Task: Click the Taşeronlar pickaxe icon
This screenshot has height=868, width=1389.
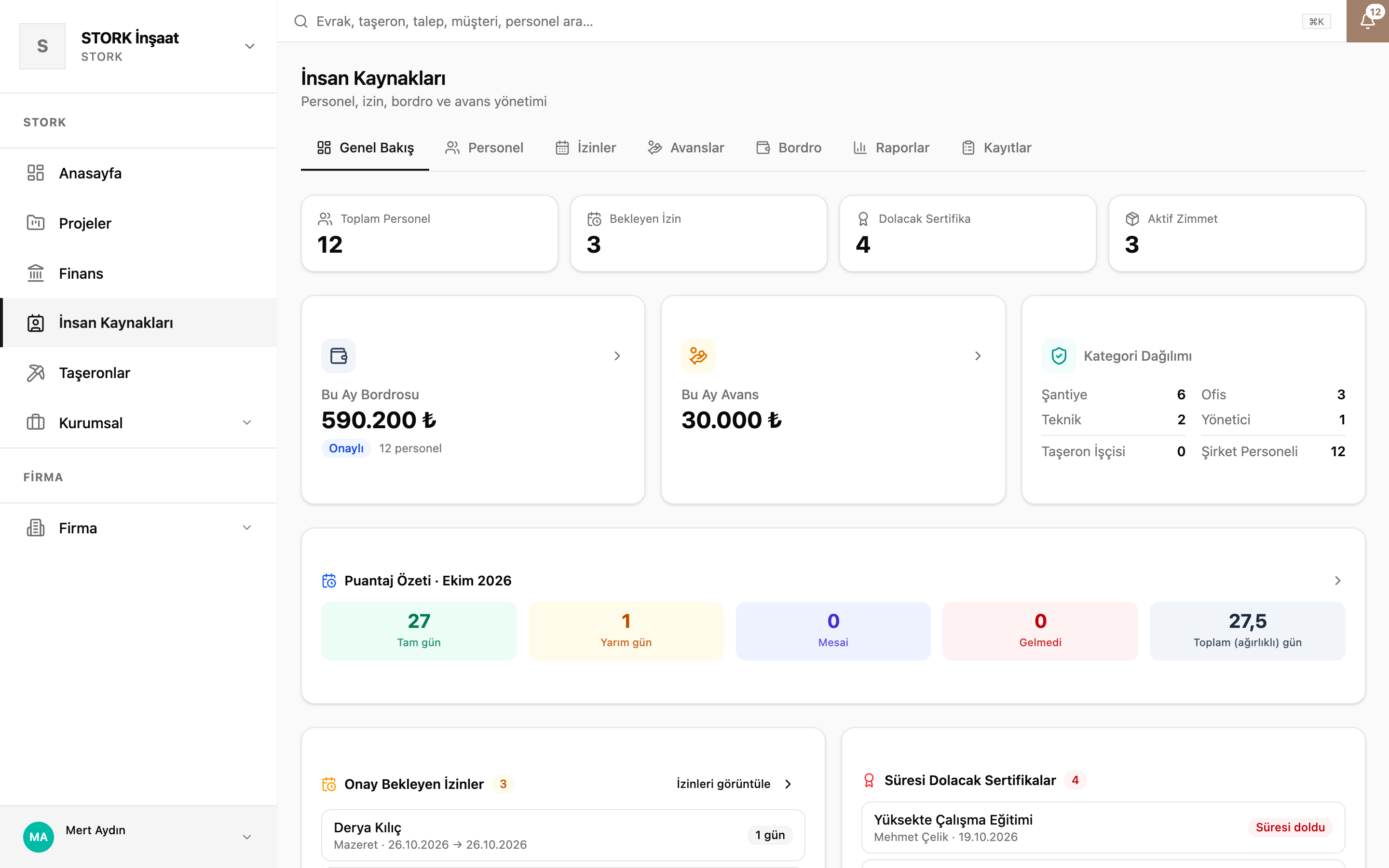Action: point(36,373)
